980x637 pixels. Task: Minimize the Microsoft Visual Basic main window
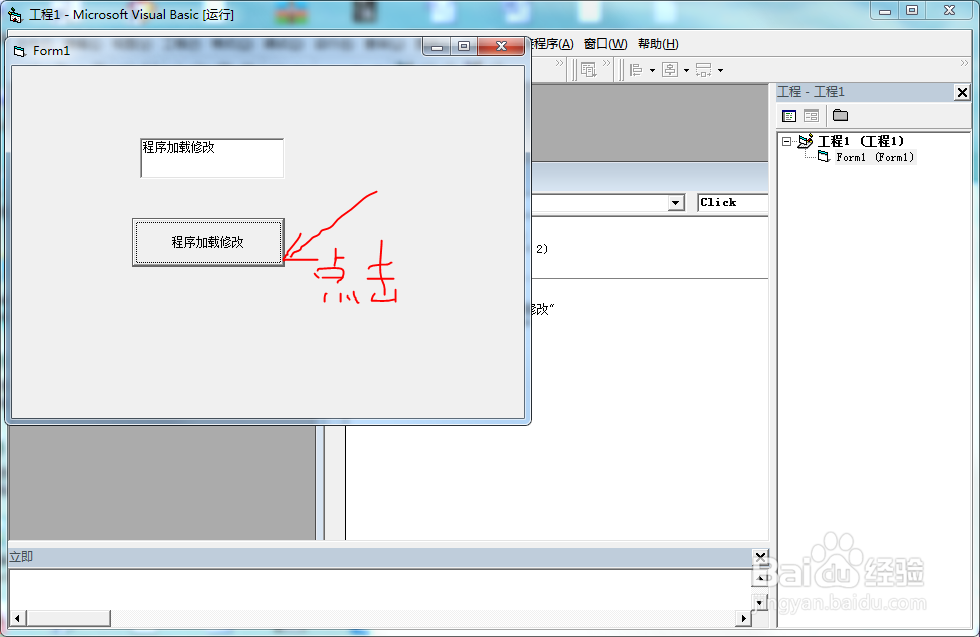[x=885, y=11]
